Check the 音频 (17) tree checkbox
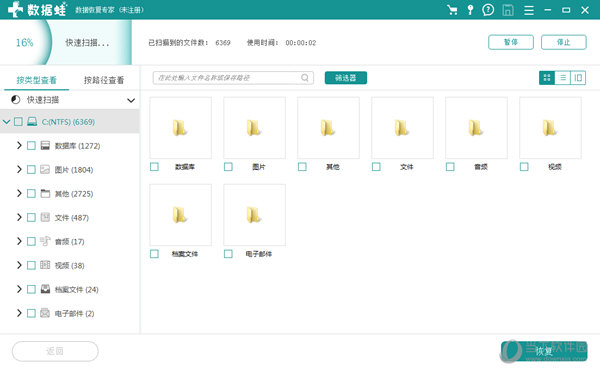Screen dimensions: 600x375 pyautogui.click(x=31, y=241)
